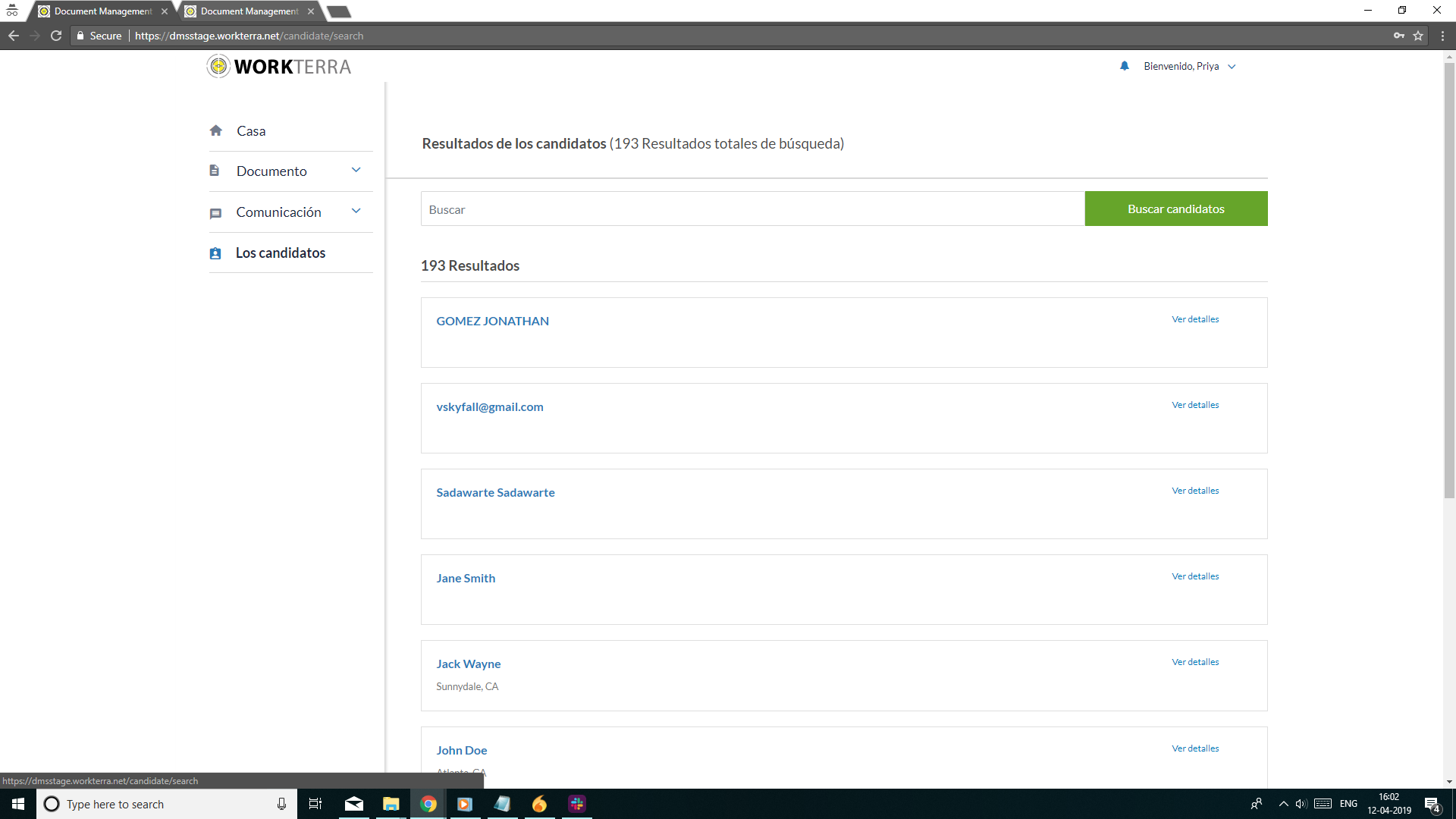Open Los candidatos via its badge icon
The image size is (1456, 819).
216,253
